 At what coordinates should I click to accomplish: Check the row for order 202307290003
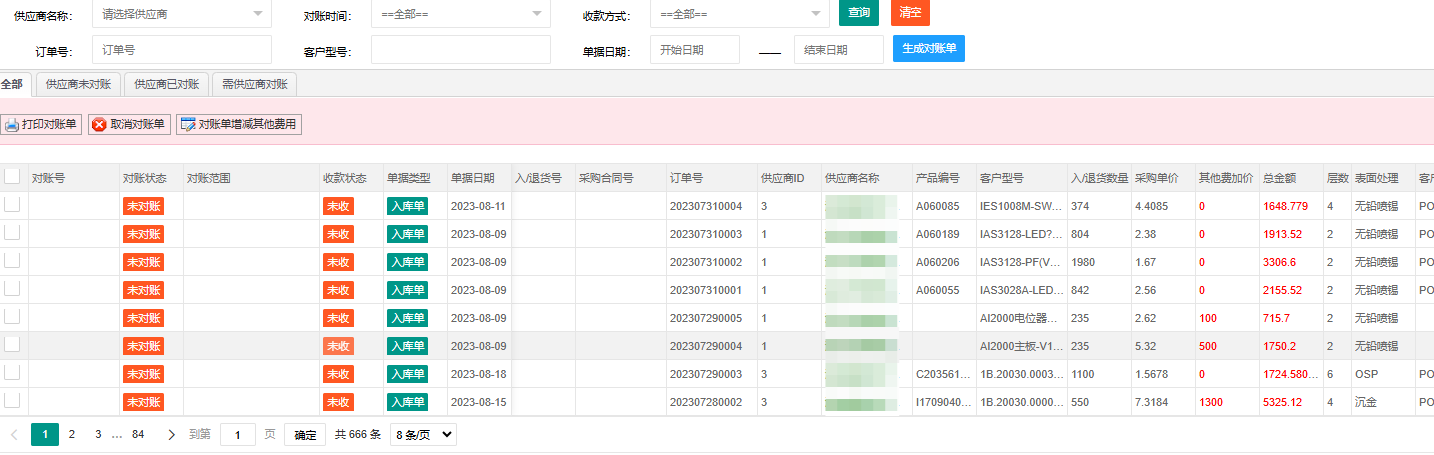(x=12, y=372)
